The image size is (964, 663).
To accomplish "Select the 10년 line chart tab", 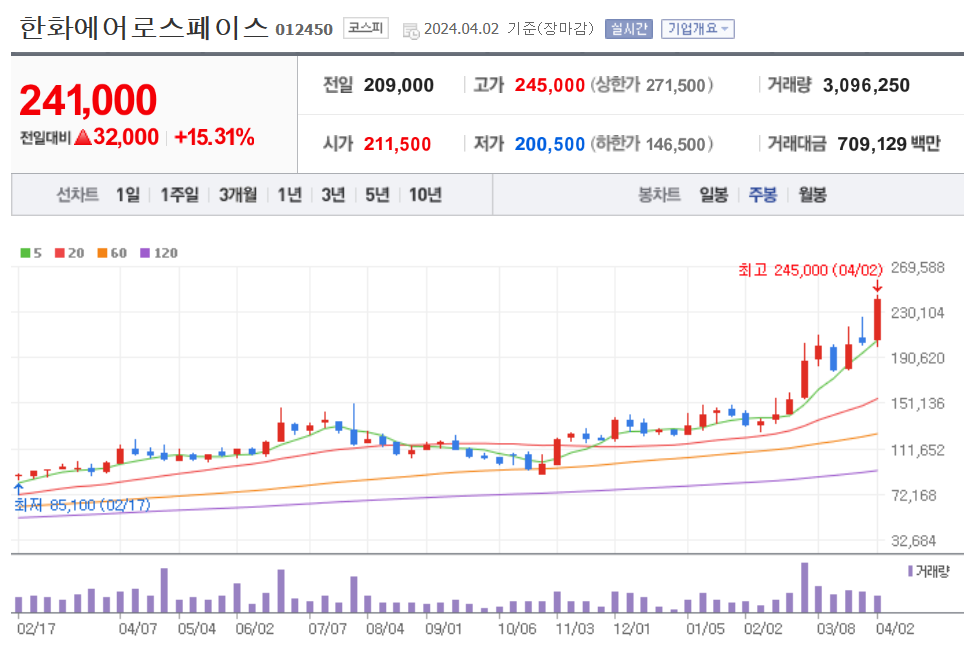I will pyautogui.click(x=425, y=195).
